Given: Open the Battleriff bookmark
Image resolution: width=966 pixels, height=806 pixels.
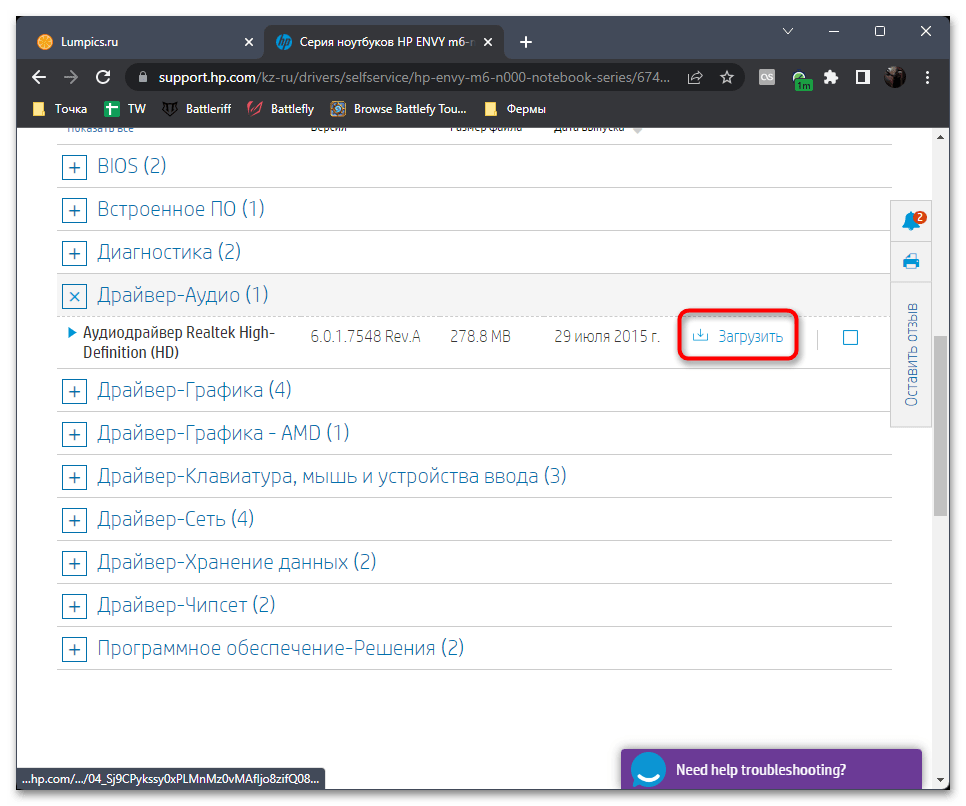Looking at the screenshot, I should pyautogui.click(x=197, y=109).
